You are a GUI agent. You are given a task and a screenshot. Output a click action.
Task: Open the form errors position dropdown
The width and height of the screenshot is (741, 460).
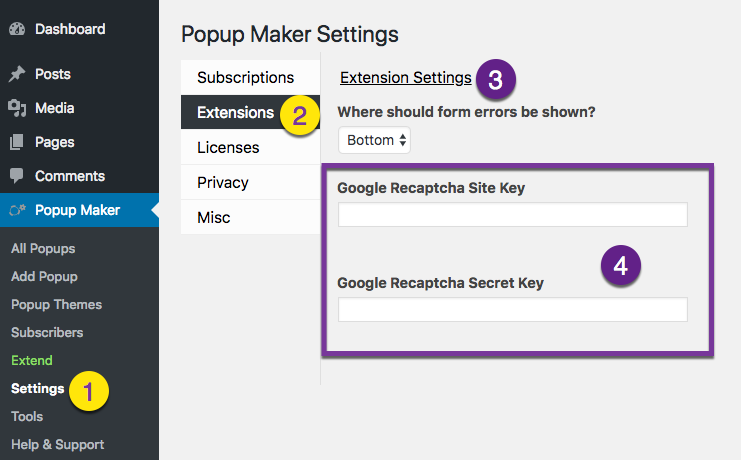pos(374,140)
